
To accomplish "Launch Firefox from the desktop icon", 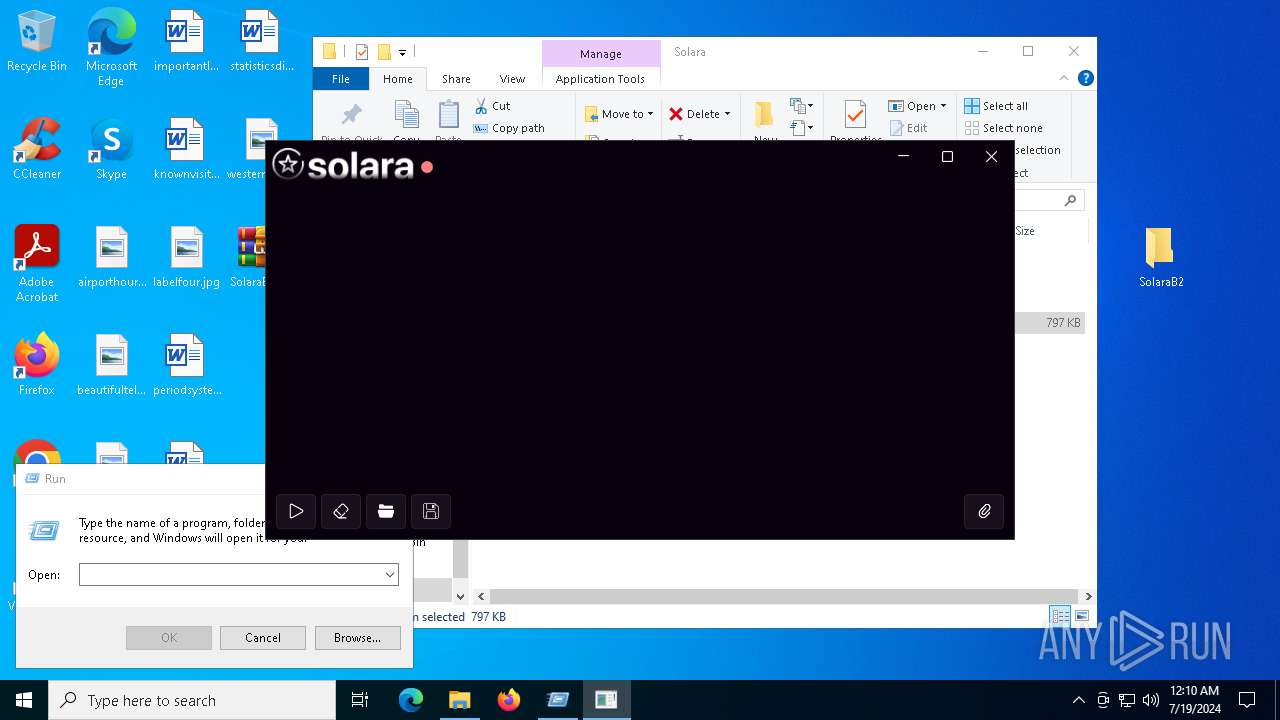I will pos(37,365).
